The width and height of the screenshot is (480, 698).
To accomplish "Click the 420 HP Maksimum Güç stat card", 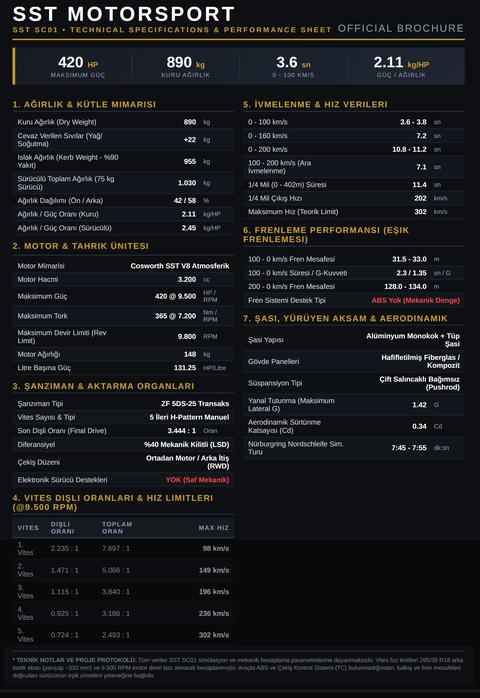I will [78, 66].
